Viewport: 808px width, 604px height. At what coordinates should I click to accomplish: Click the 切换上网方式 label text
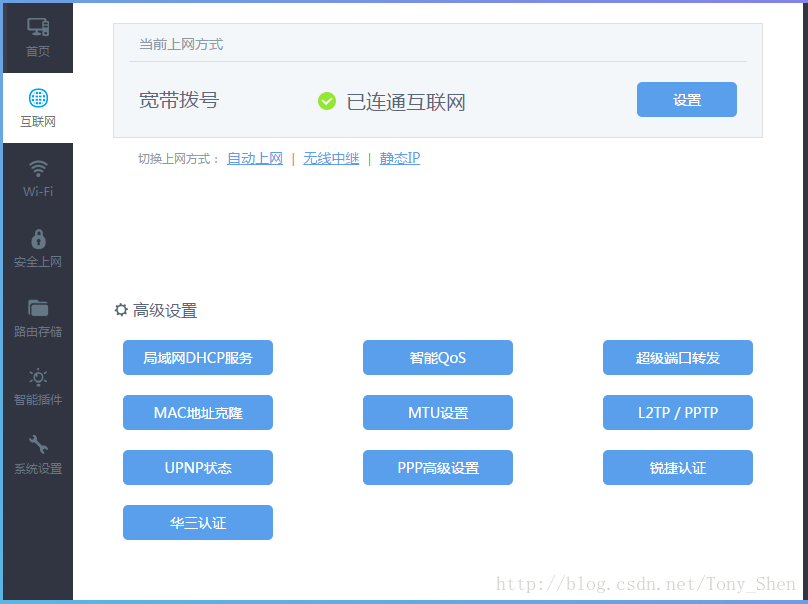click(x=179, y=159)
